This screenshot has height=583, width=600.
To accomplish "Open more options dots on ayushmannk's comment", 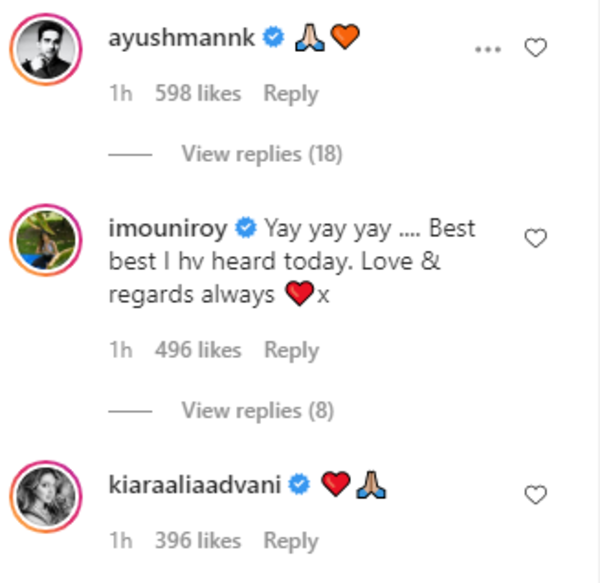I will point(488,49).
